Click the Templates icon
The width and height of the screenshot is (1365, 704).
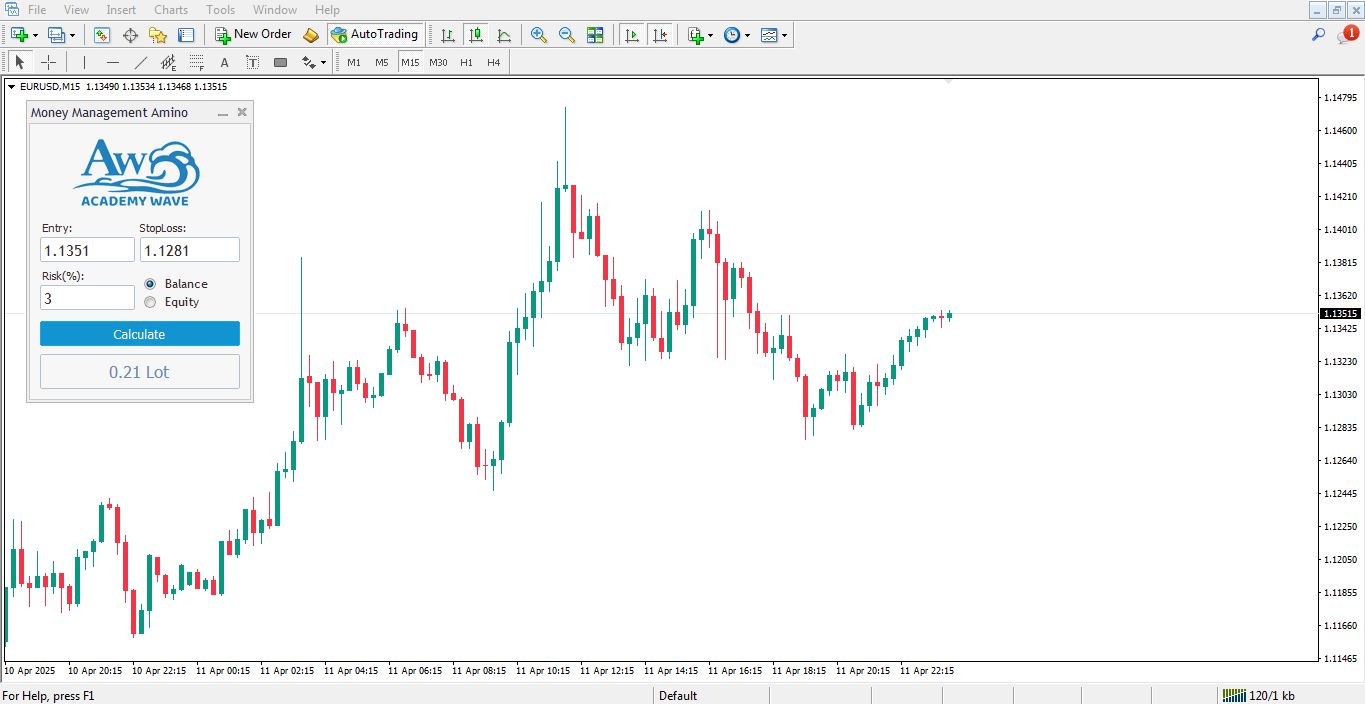point(769,35)
